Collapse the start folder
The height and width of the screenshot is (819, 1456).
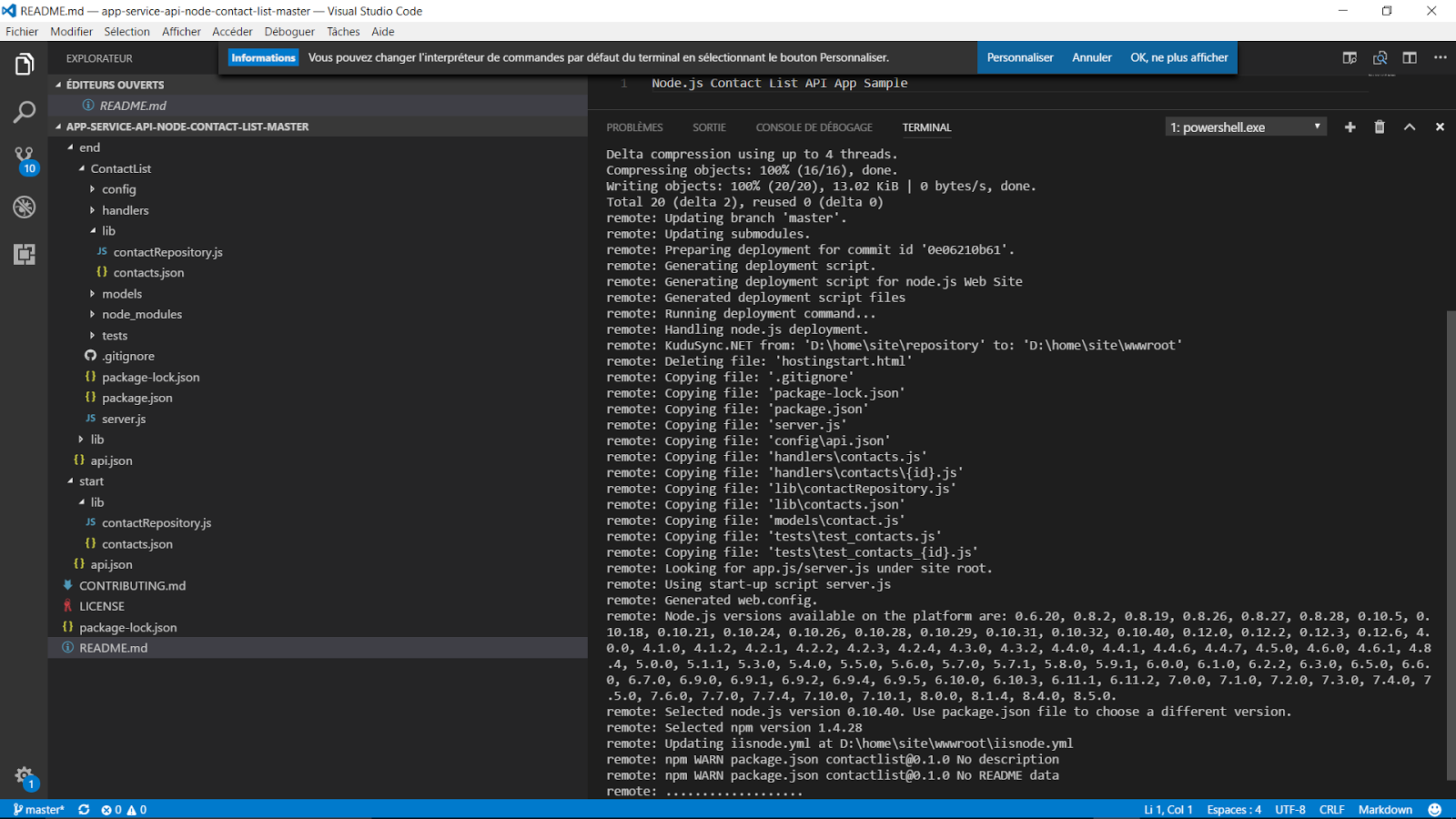click(x=91, y=481)
